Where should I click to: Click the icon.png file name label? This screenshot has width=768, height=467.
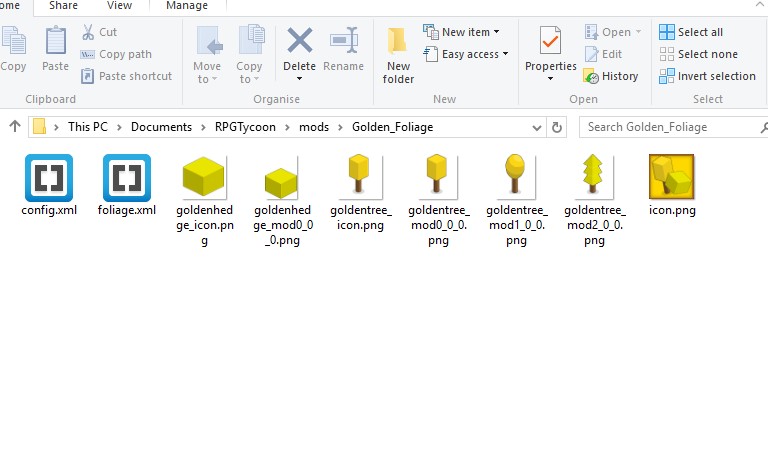click(x=672, y=210)
